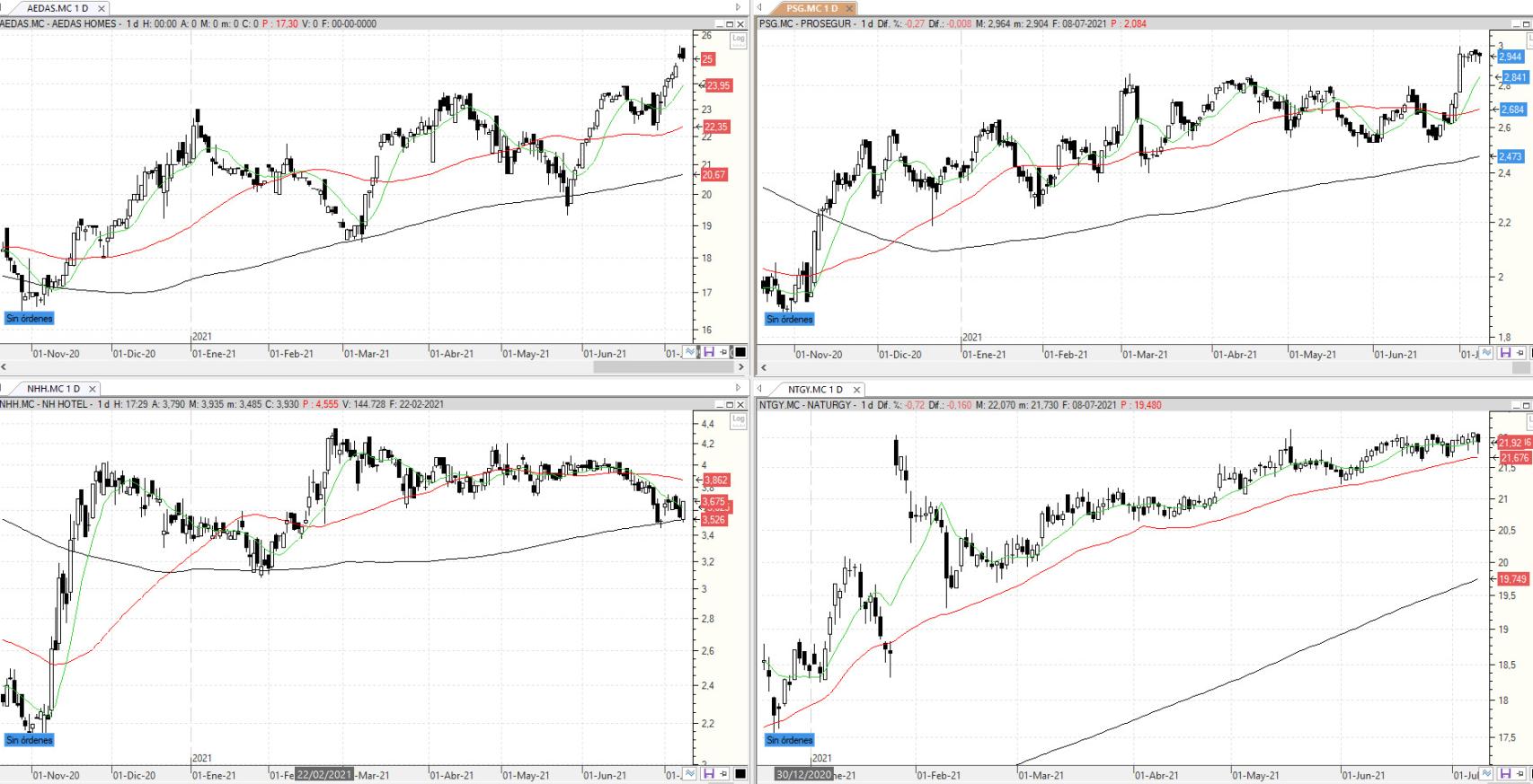The width and height of the screenshot is (1533, 784).
Task: Open black color swatch in AEDAS chart footer
Action: (x=740, y=352)
